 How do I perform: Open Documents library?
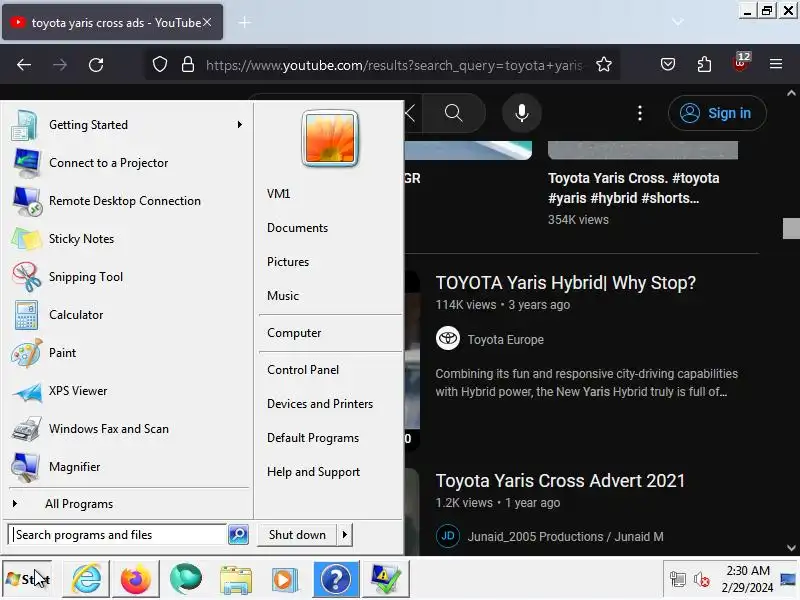(297, 228)
